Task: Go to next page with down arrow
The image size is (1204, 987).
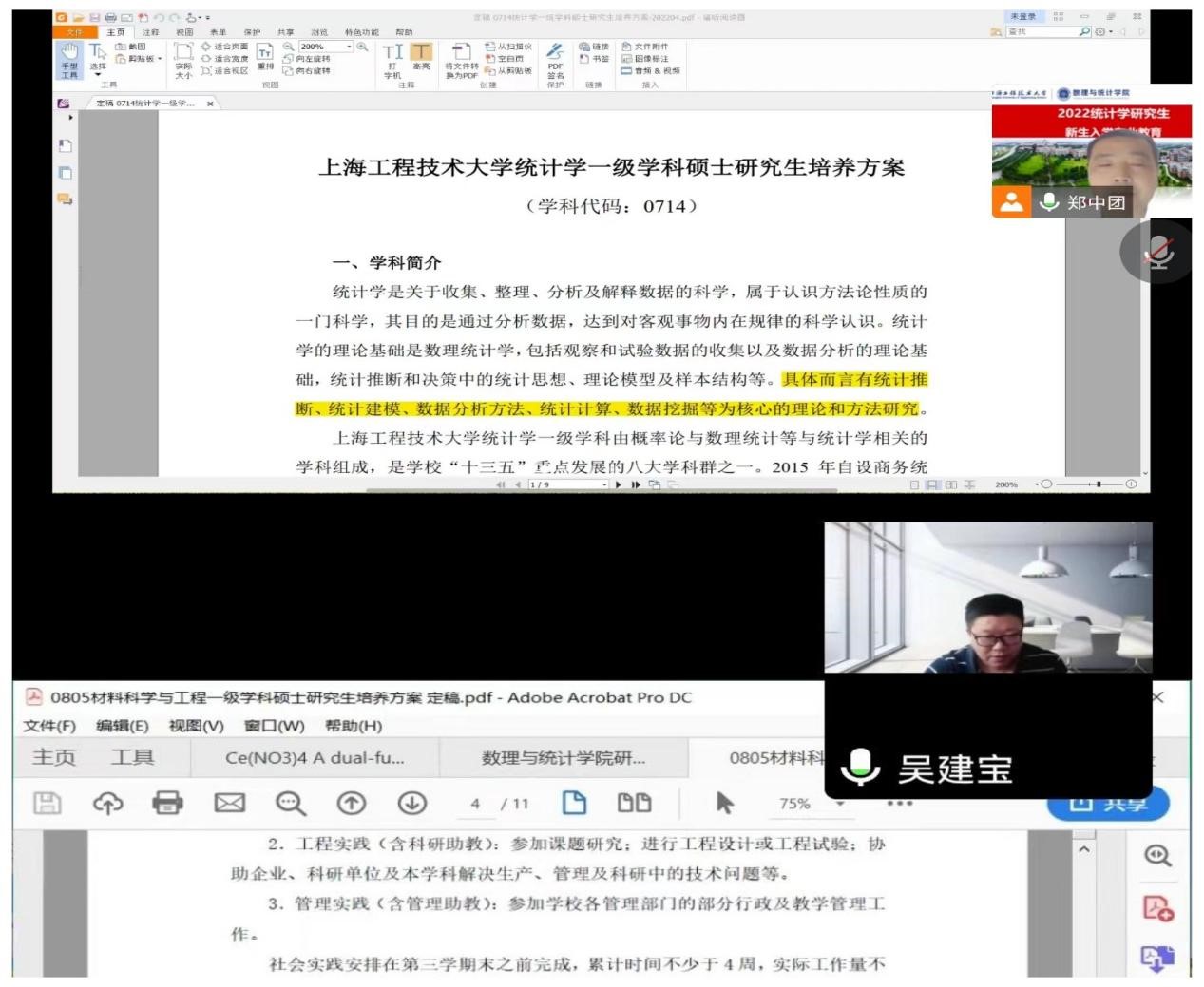Action: click(411, 804)
